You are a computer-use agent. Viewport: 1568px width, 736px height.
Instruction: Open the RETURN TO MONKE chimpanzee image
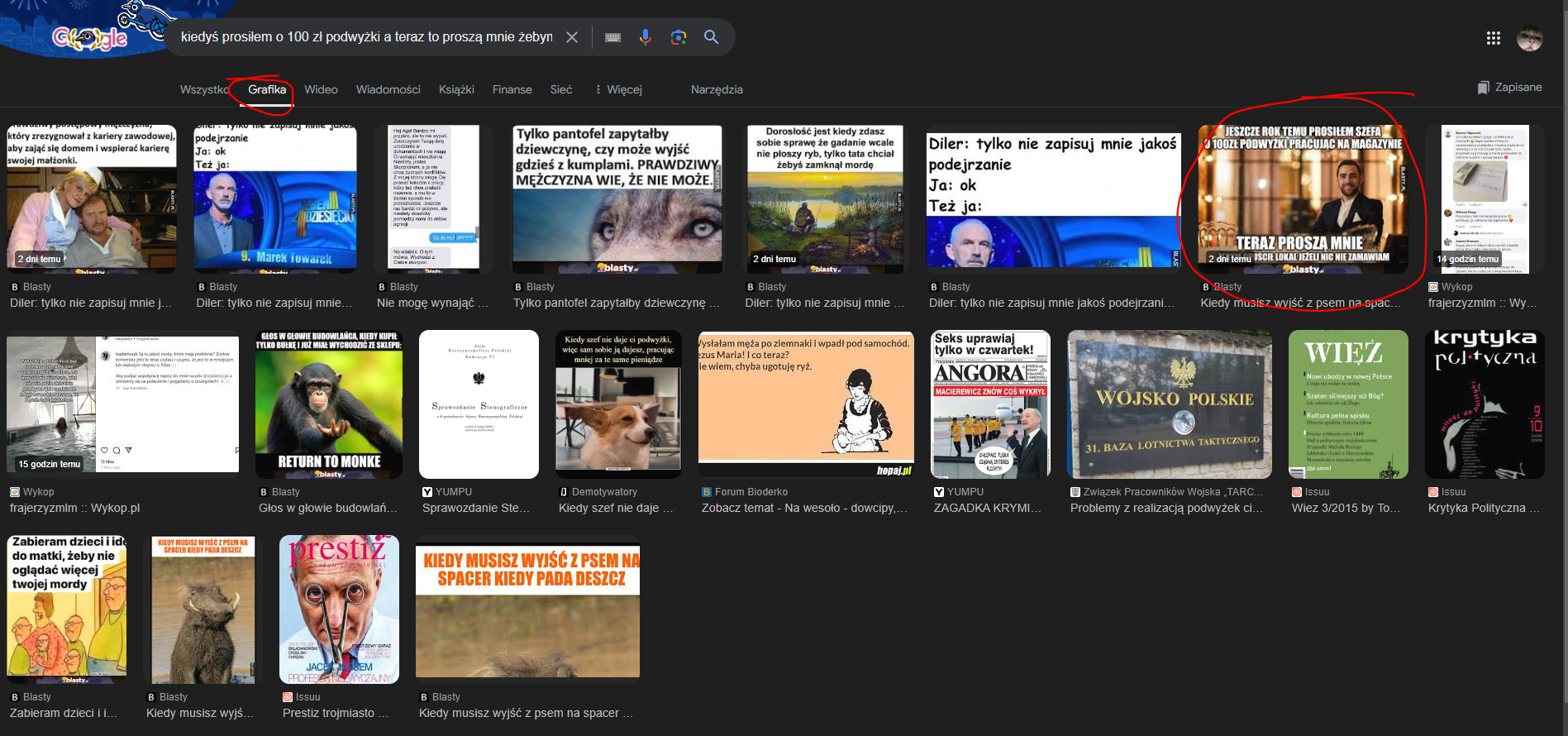click(x=329, y=404)
